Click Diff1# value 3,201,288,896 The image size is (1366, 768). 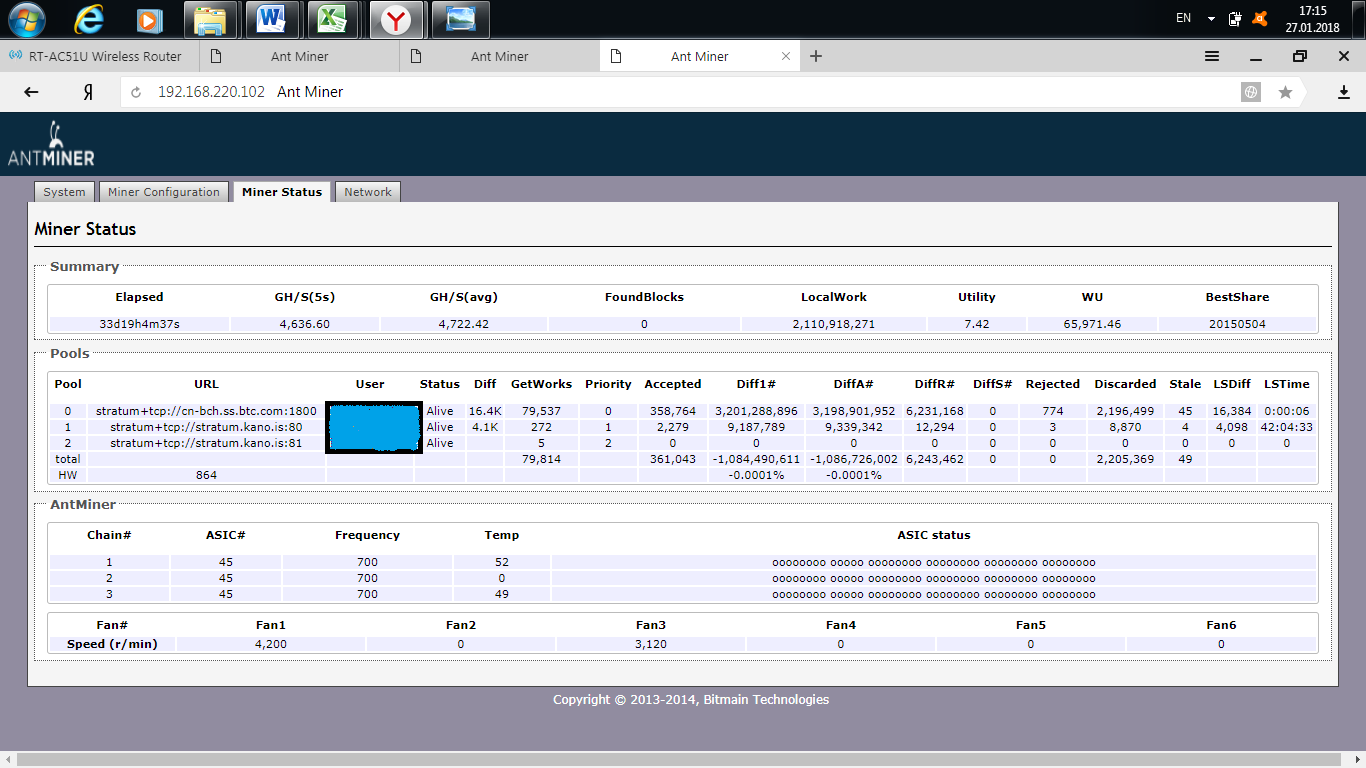pos(756,411)
